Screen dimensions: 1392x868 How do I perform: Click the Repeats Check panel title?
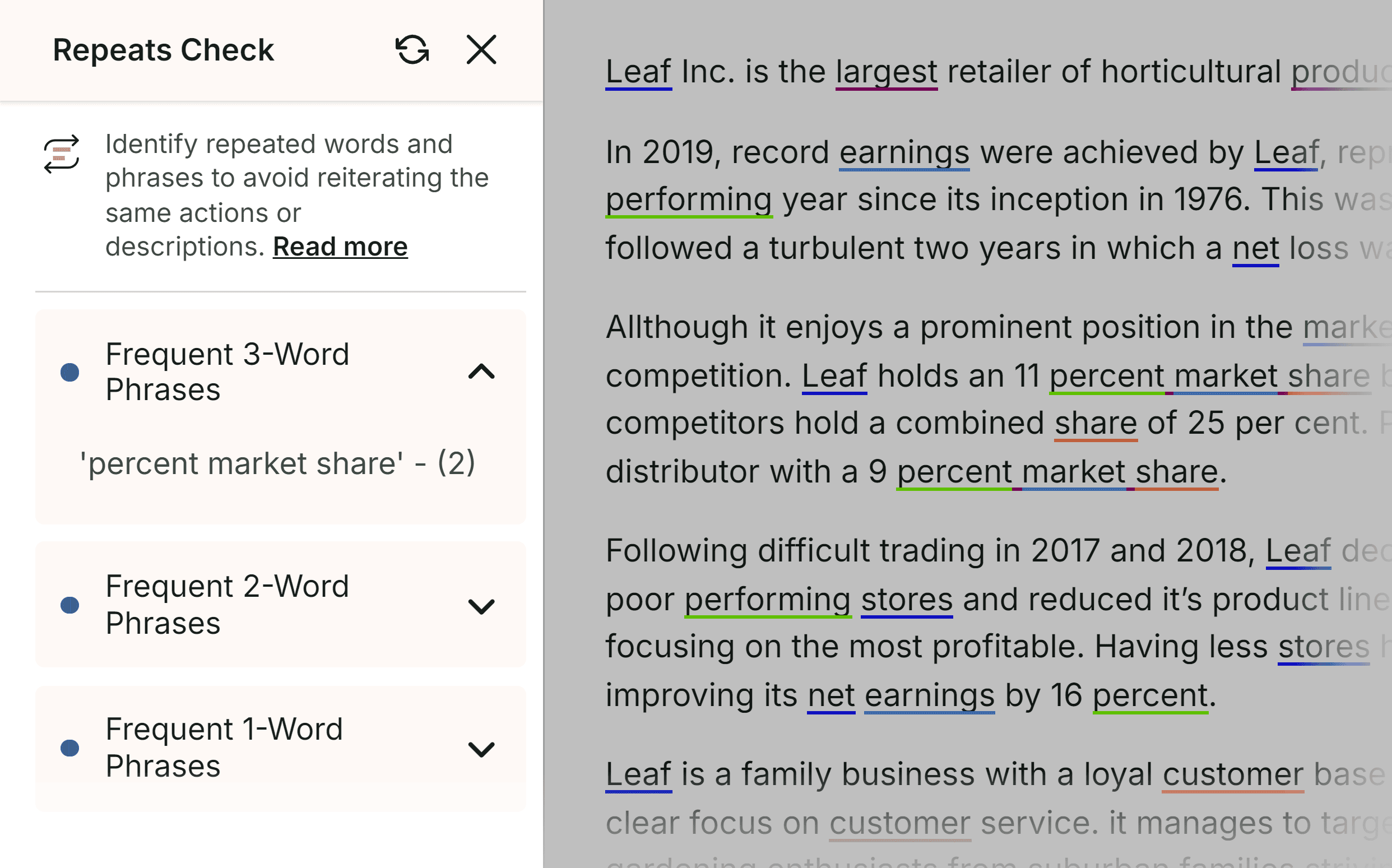coord(164,50)
